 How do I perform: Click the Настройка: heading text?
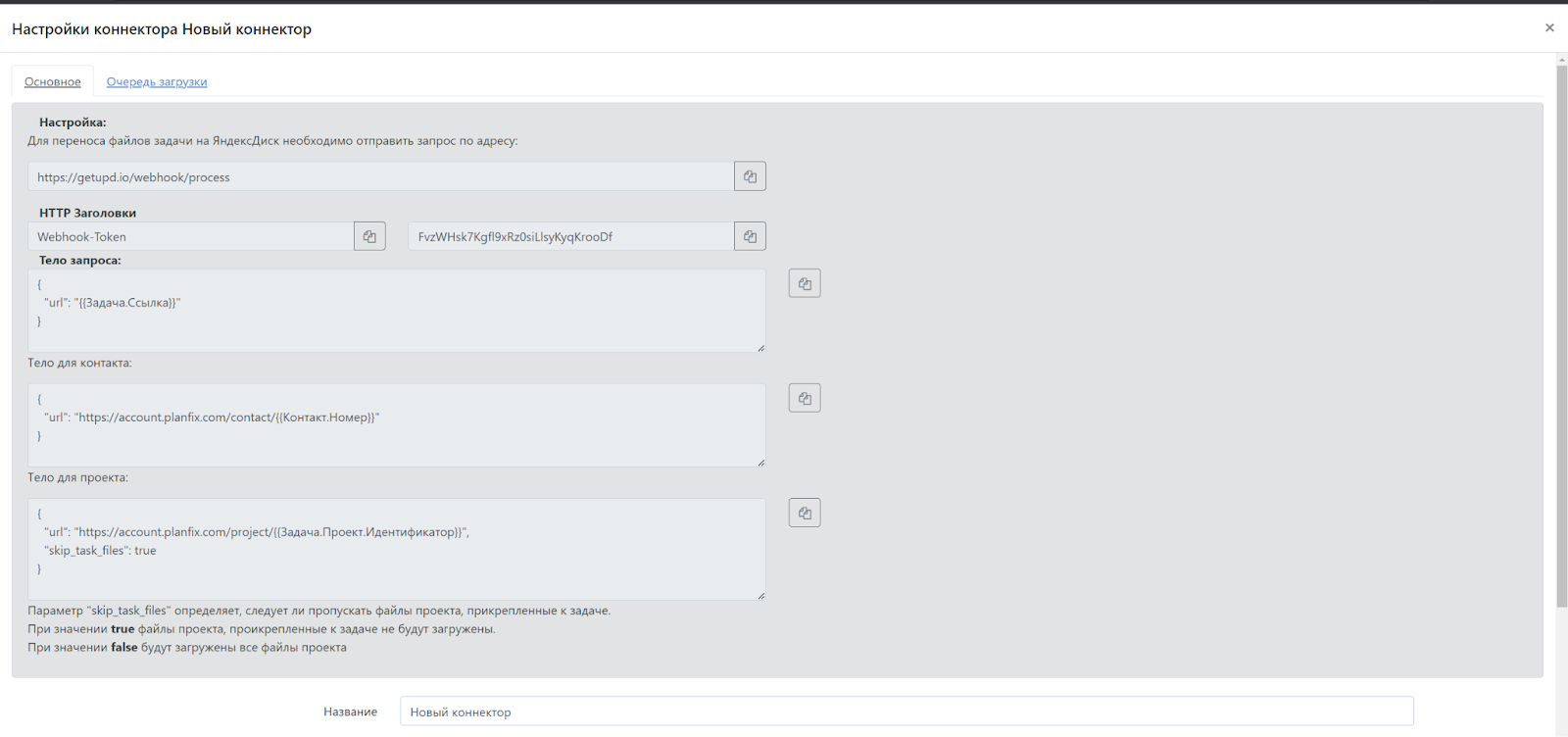point(73,123)
